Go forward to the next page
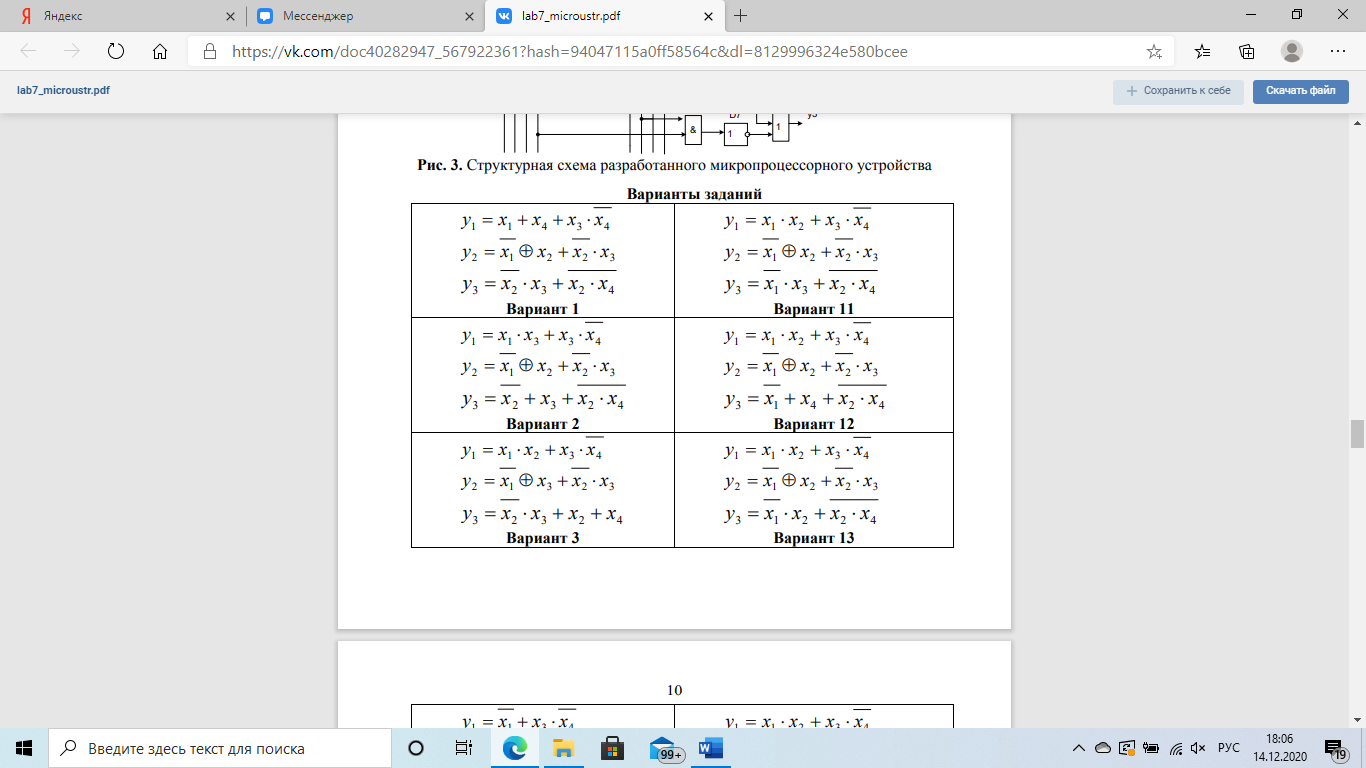 coord(71,52)
